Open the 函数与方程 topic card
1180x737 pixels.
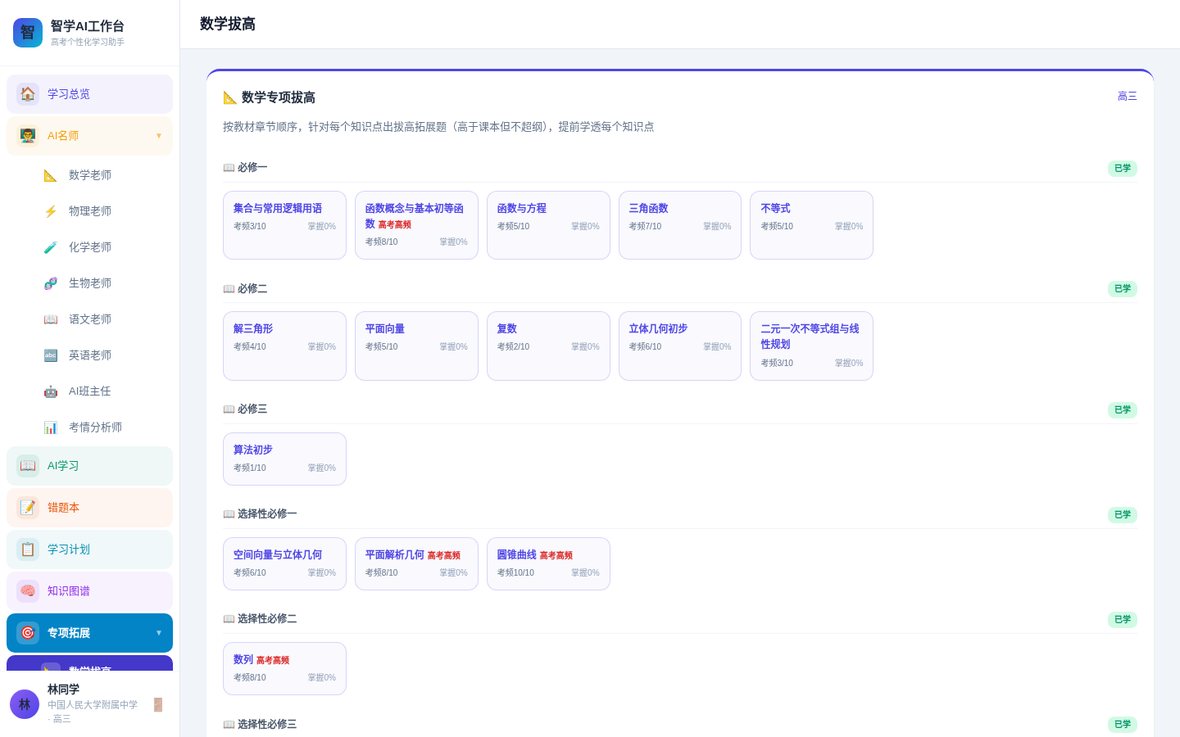pos(548,225)
